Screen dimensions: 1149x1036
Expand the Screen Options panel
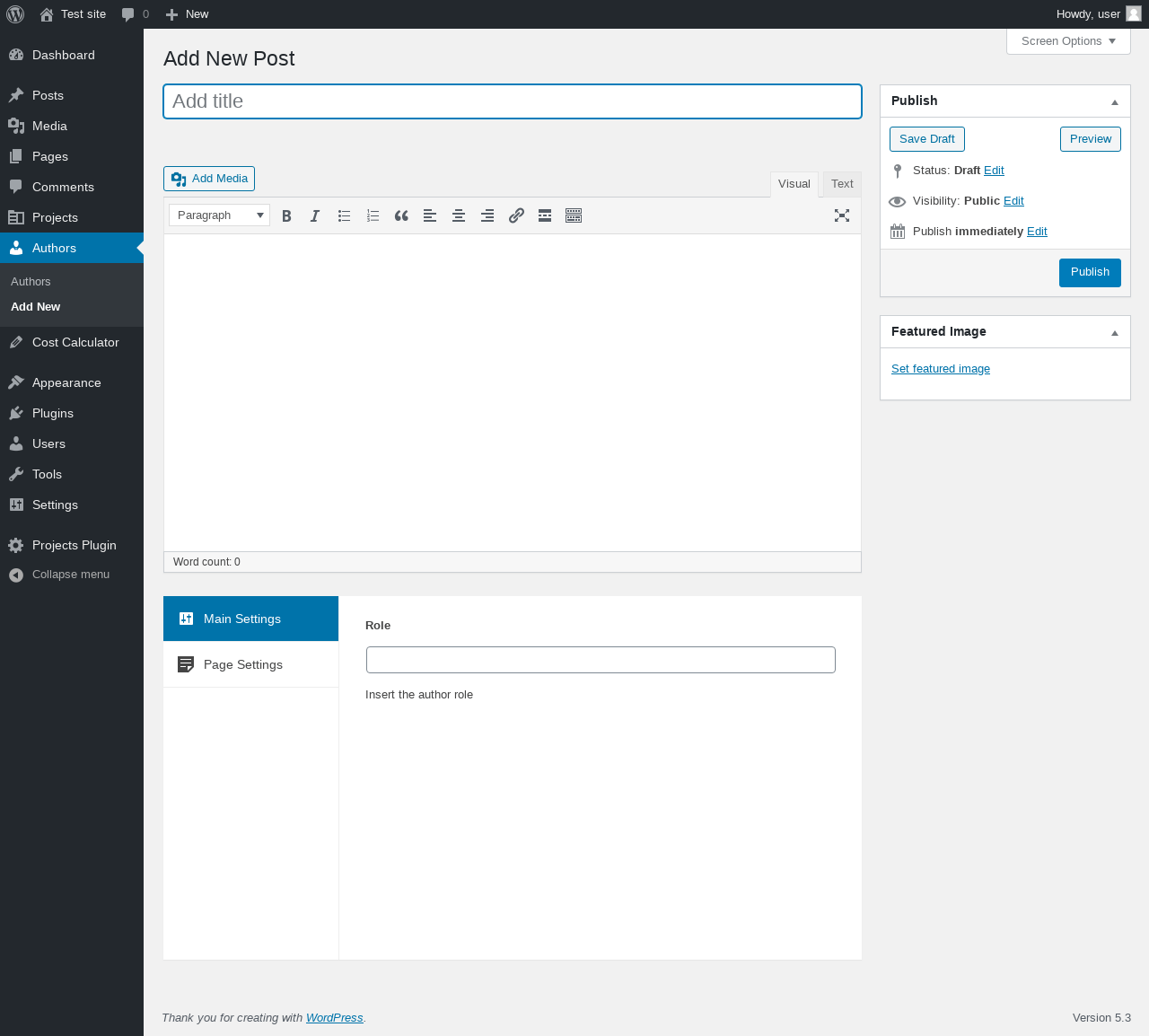pos(1068,41)
